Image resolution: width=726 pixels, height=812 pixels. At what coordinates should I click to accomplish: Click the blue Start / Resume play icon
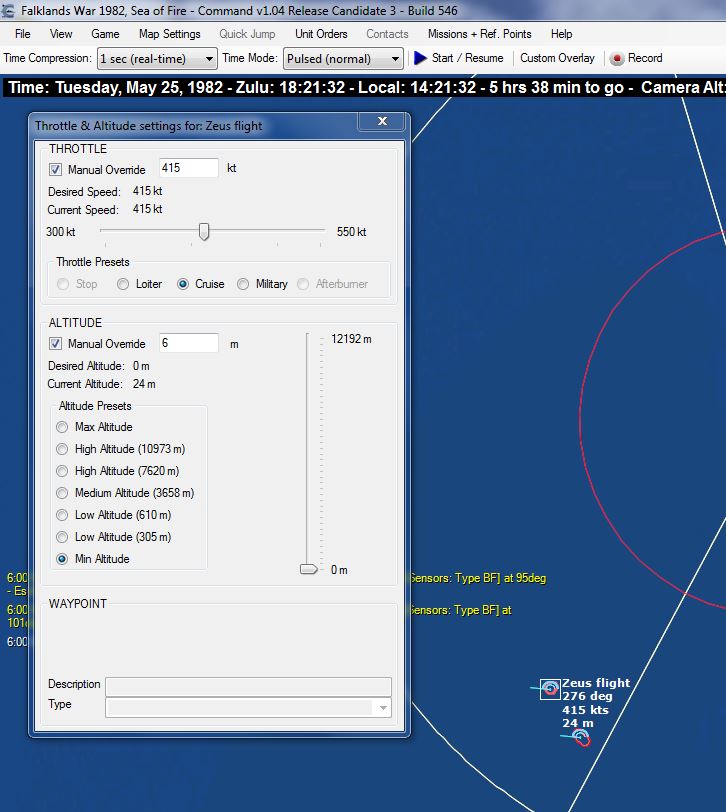point(420,58)
